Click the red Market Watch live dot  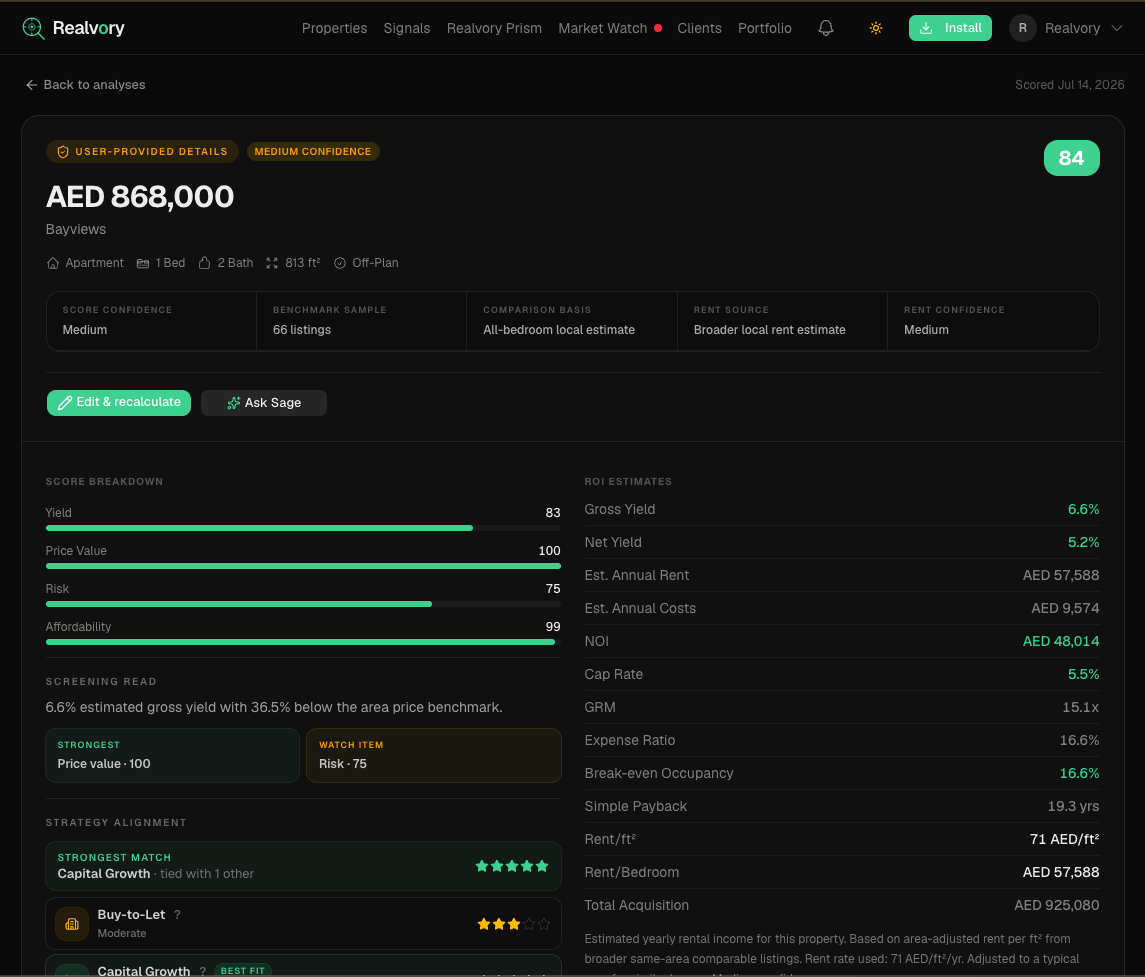pos(658,28)
